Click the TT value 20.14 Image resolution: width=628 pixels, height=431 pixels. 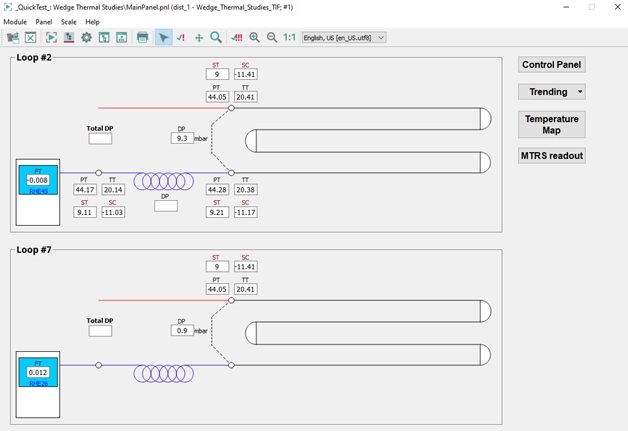pos(113,190)
